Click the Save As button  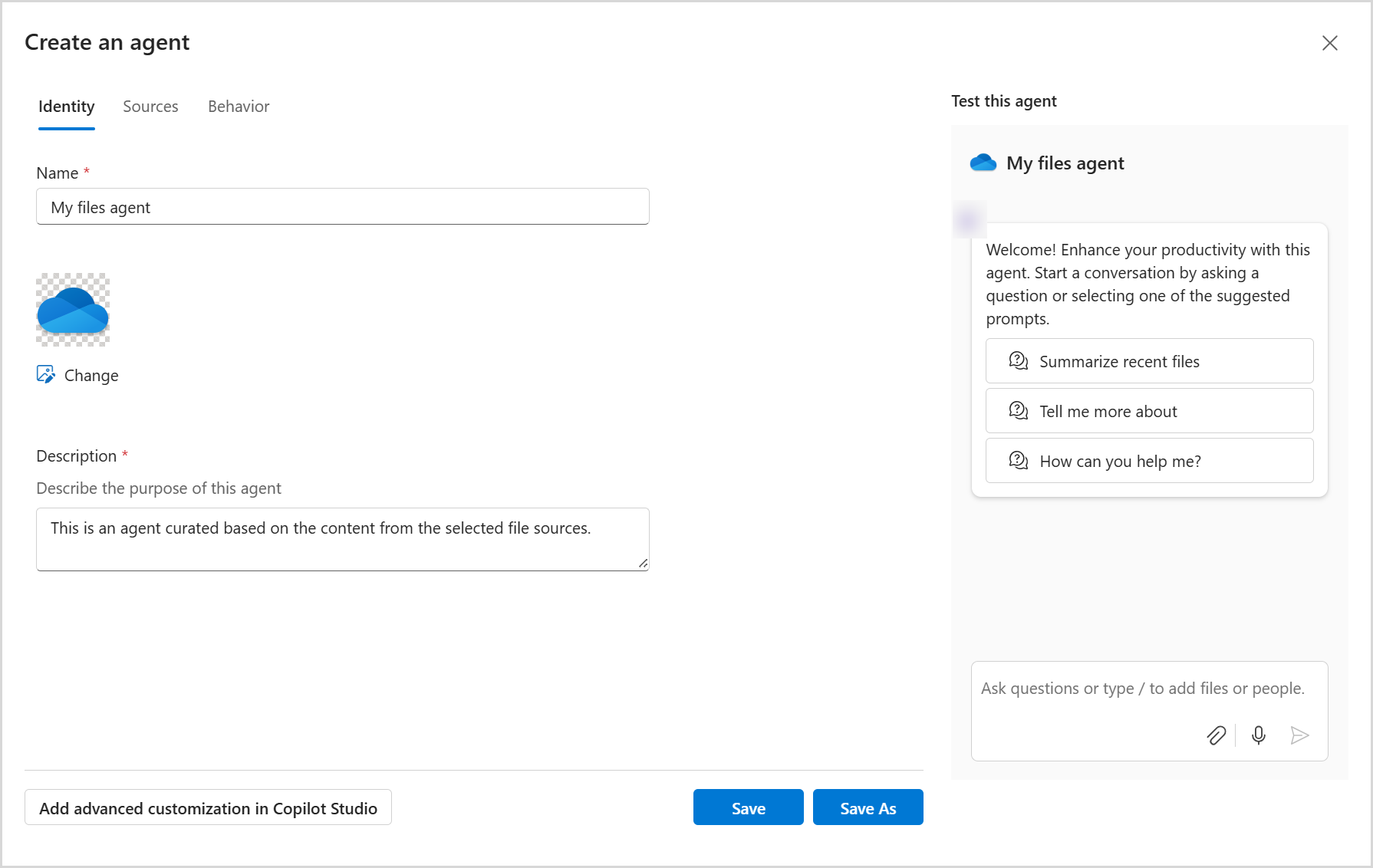coord(868,807)
